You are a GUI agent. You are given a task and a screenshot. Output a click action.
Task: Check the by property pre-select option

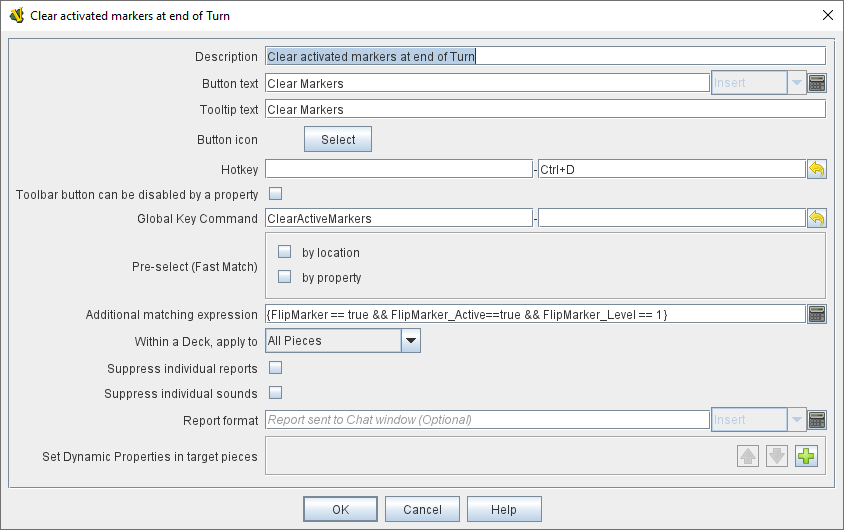tap(285, 277)
